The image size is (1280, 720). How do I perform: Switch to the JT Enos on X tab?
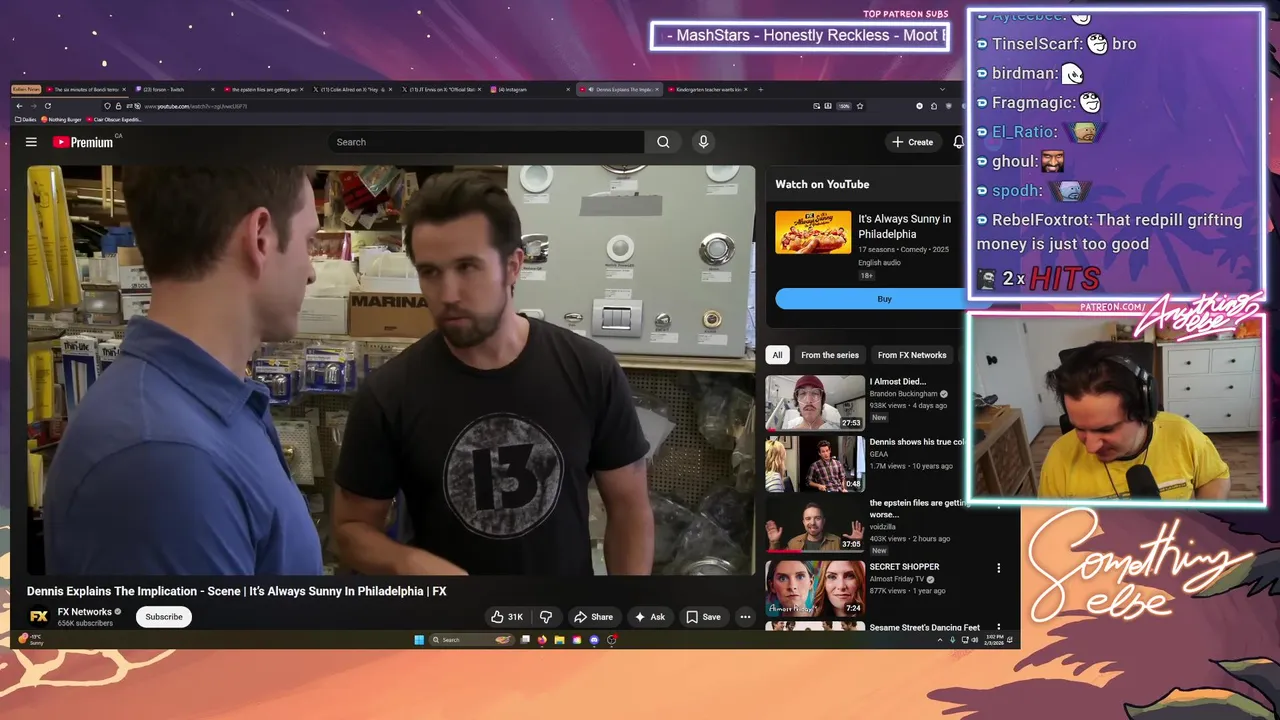(x=440, y=90)
